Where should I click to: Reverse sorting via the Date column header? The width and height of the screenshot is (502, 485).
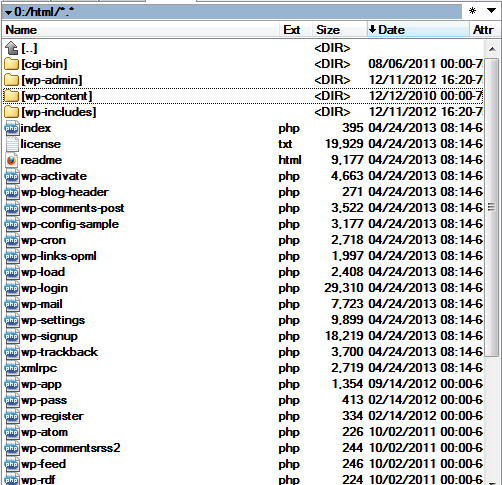click(x=418, y=30)
